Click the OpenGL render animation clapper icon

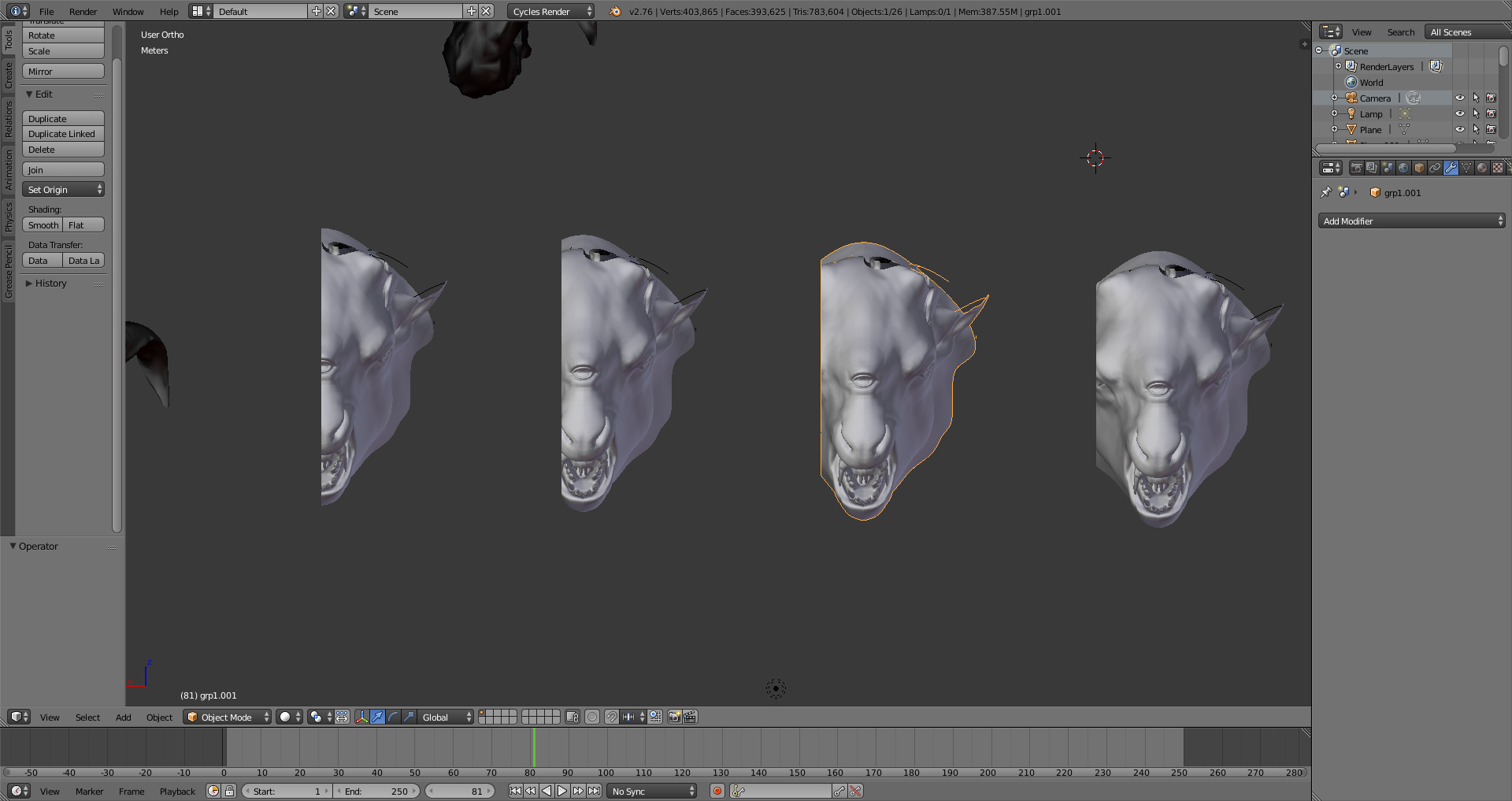click(x=690, y=717)
